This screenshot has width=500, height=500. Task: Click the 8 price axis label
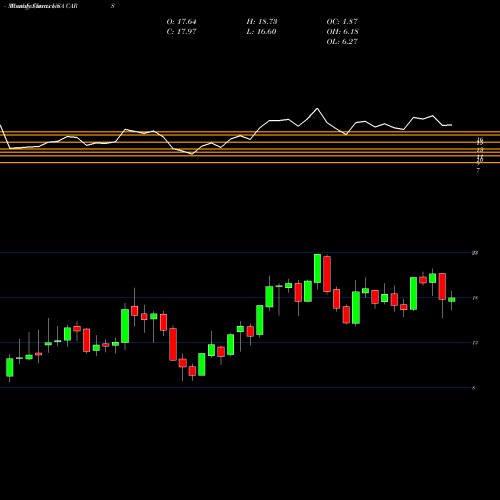pos(474,388)
